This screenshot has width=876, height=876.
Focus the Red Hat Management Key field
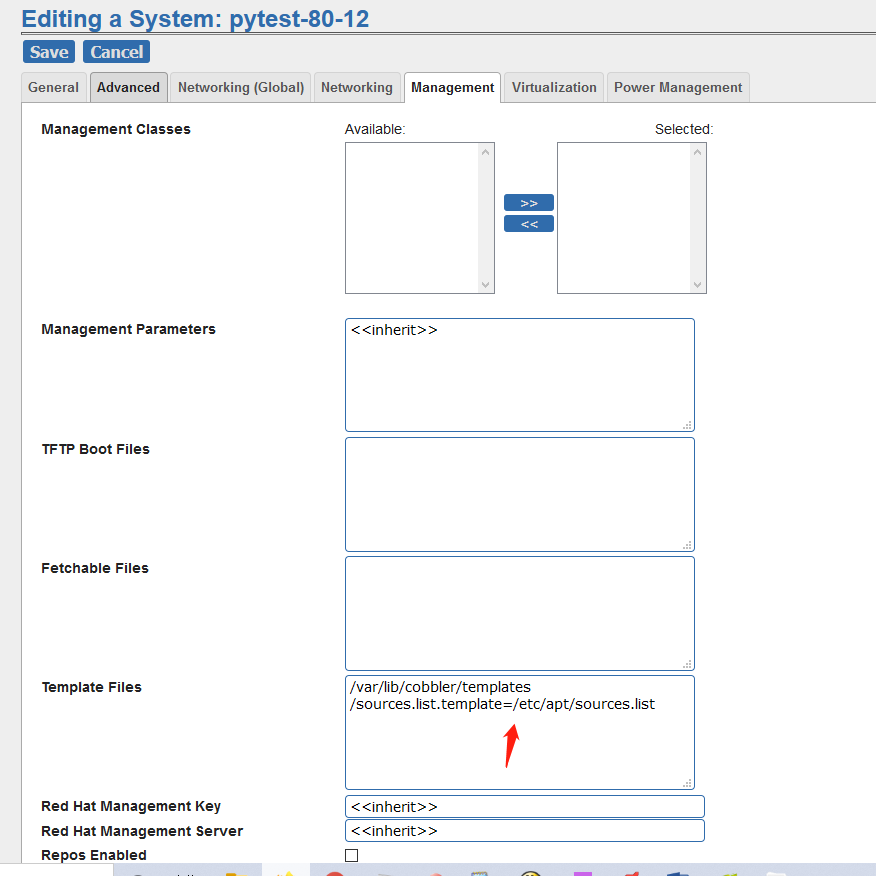coord(524,807)
